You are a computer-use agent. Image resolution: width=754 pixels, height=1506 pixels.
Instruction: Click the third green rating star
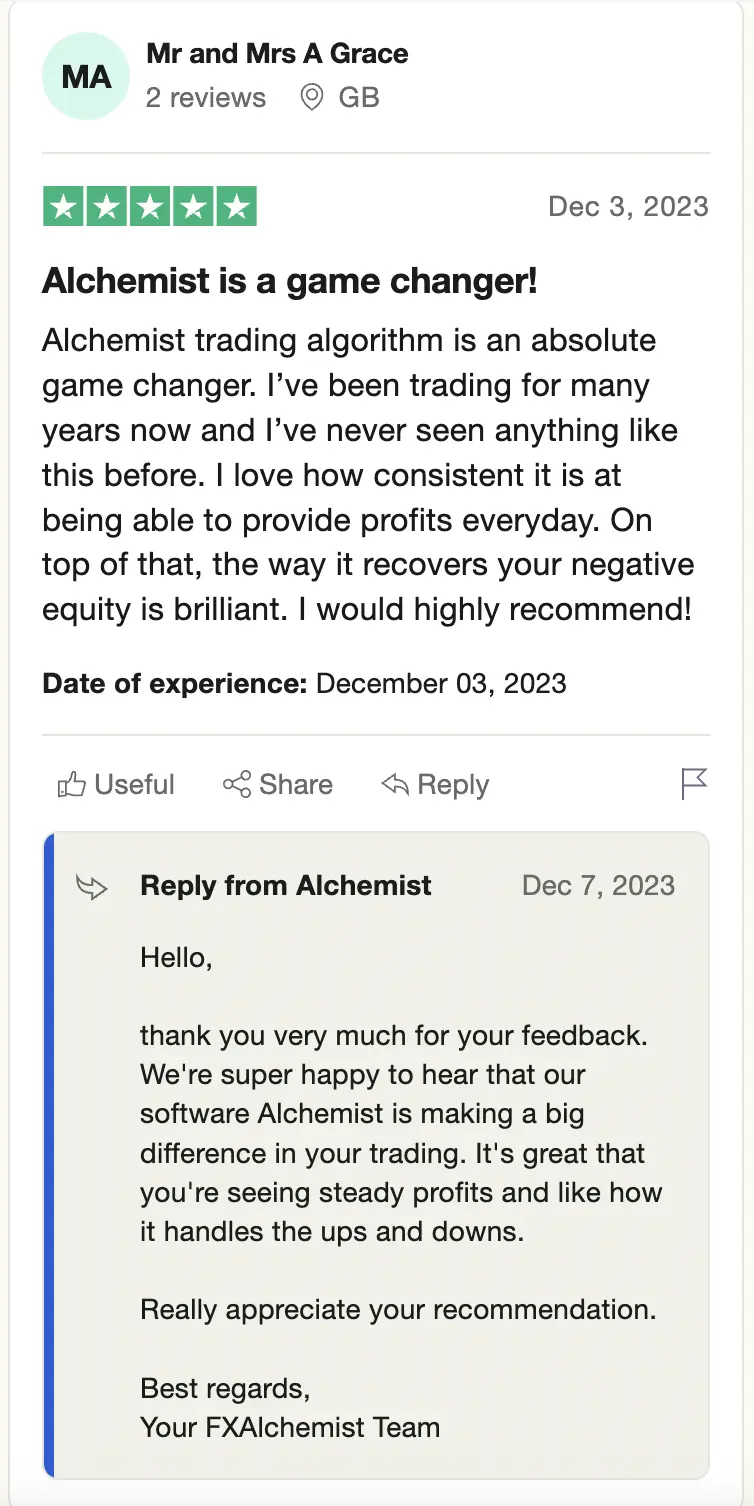[x=150, y=207]
